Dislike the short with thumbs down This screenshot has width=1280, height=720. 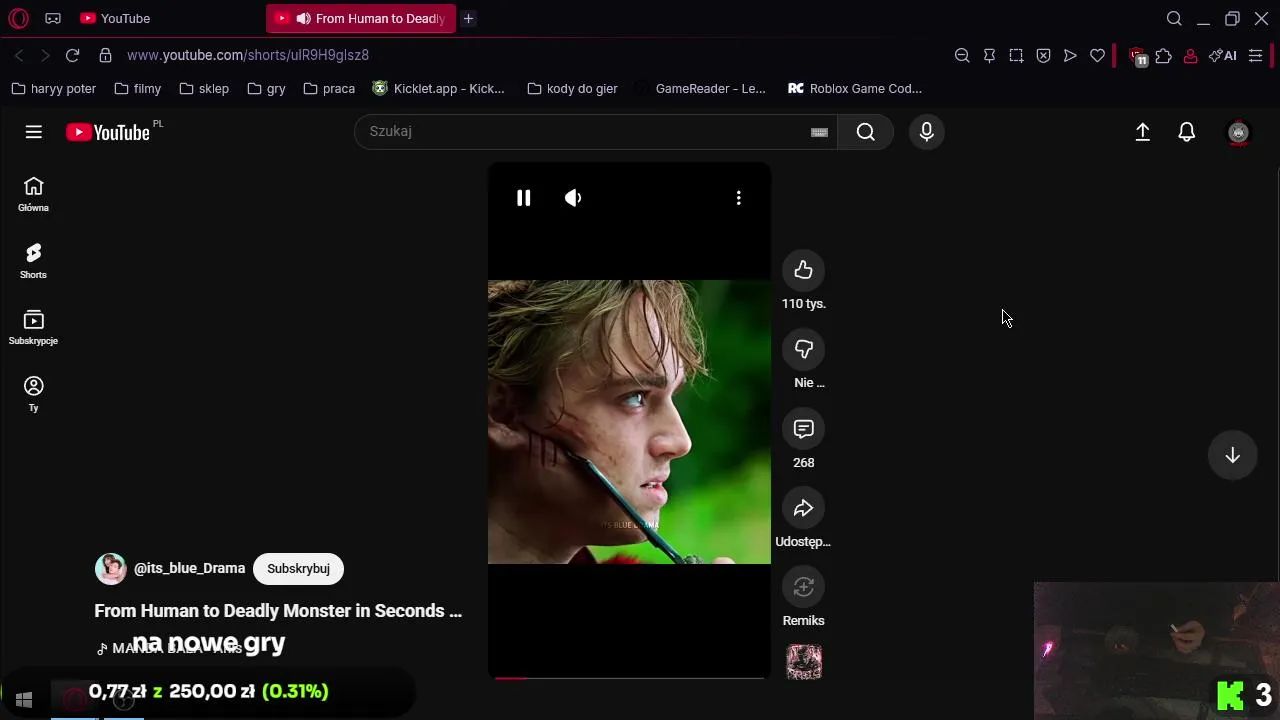pyautogui.click(x=804, y=349)
